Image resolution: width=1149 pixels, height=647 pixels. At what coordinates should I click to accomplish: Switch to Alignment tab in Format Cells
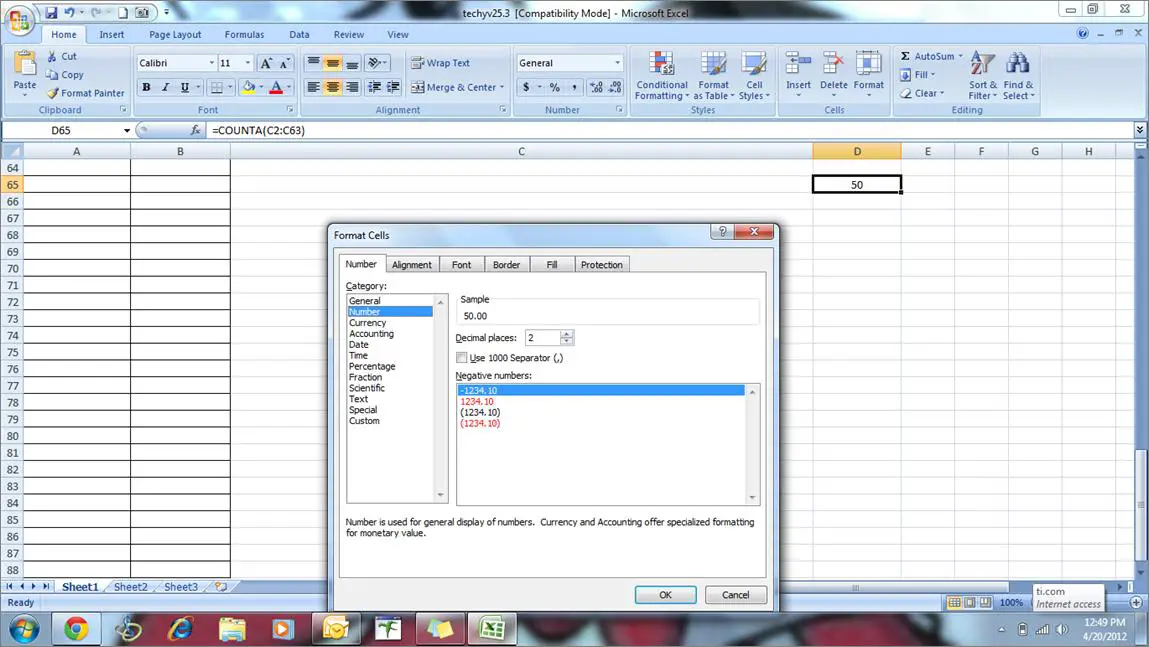pyautogui.click(x=412, y=265)
